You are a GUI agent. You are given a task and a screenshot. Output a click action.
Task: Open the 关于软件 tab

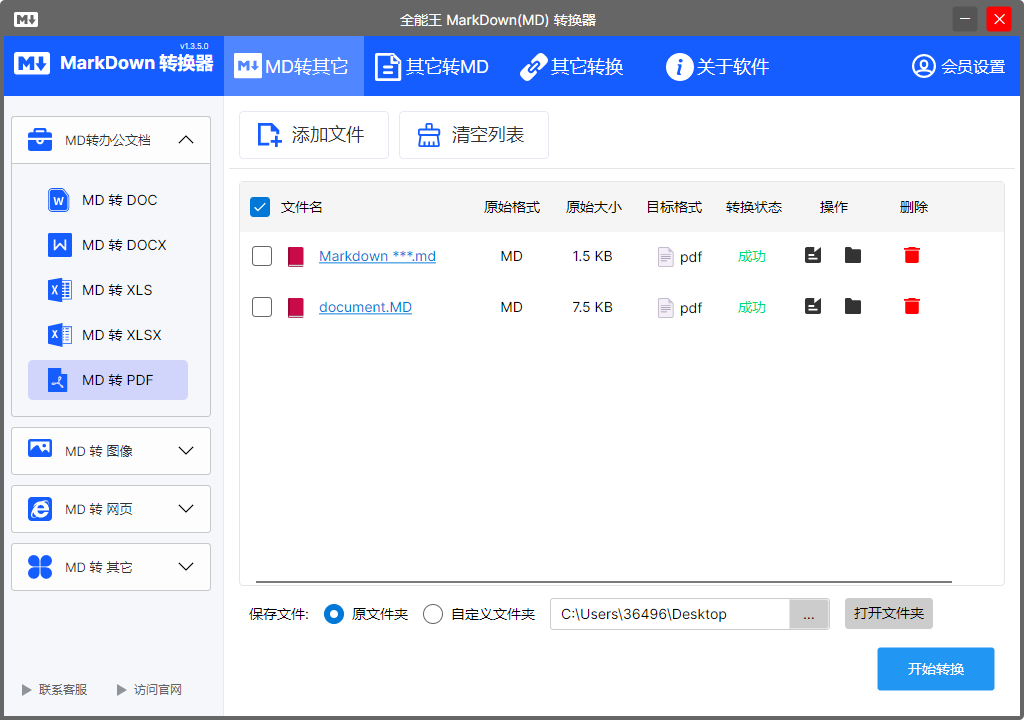(x=717, y=66)
